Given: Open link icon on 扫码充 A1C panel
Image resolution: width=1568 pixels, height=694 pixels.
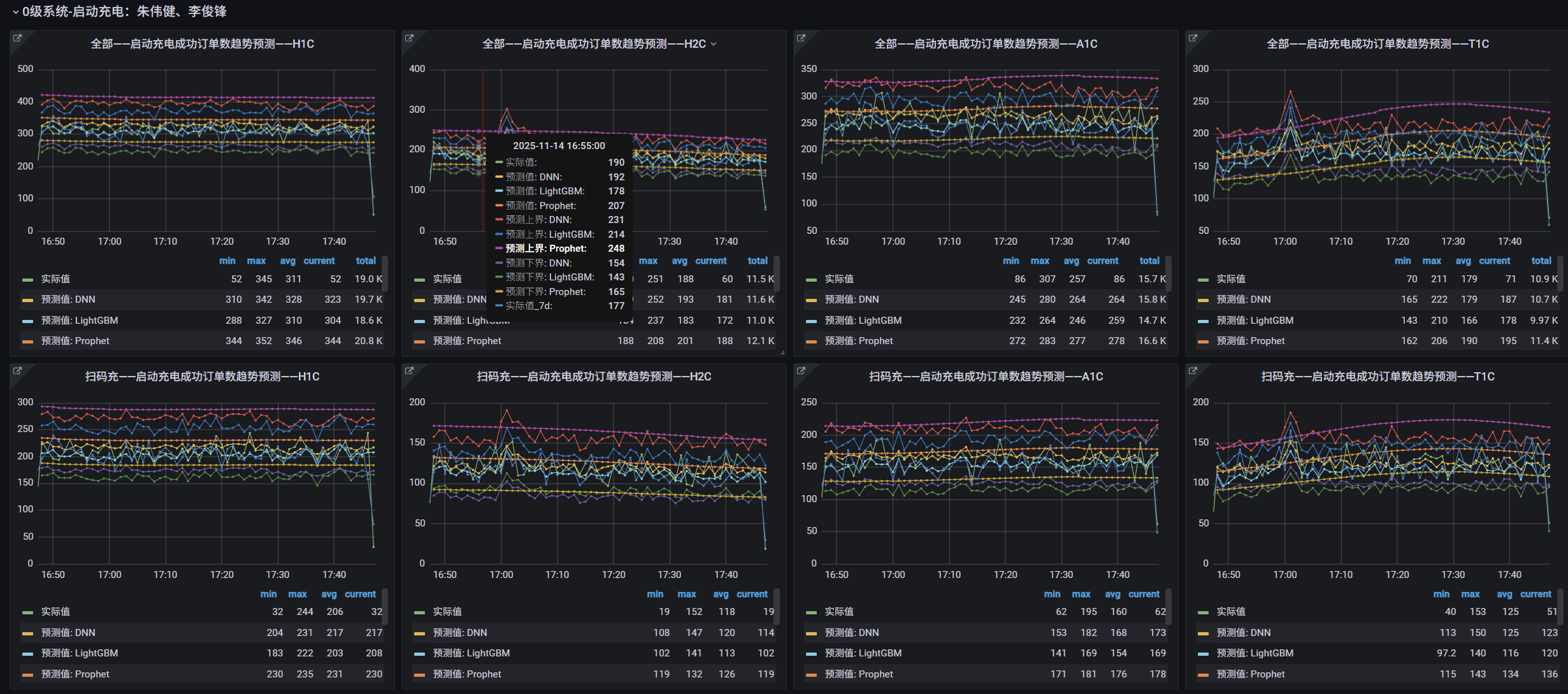Looking at the screenshot, I should (801, 371).
